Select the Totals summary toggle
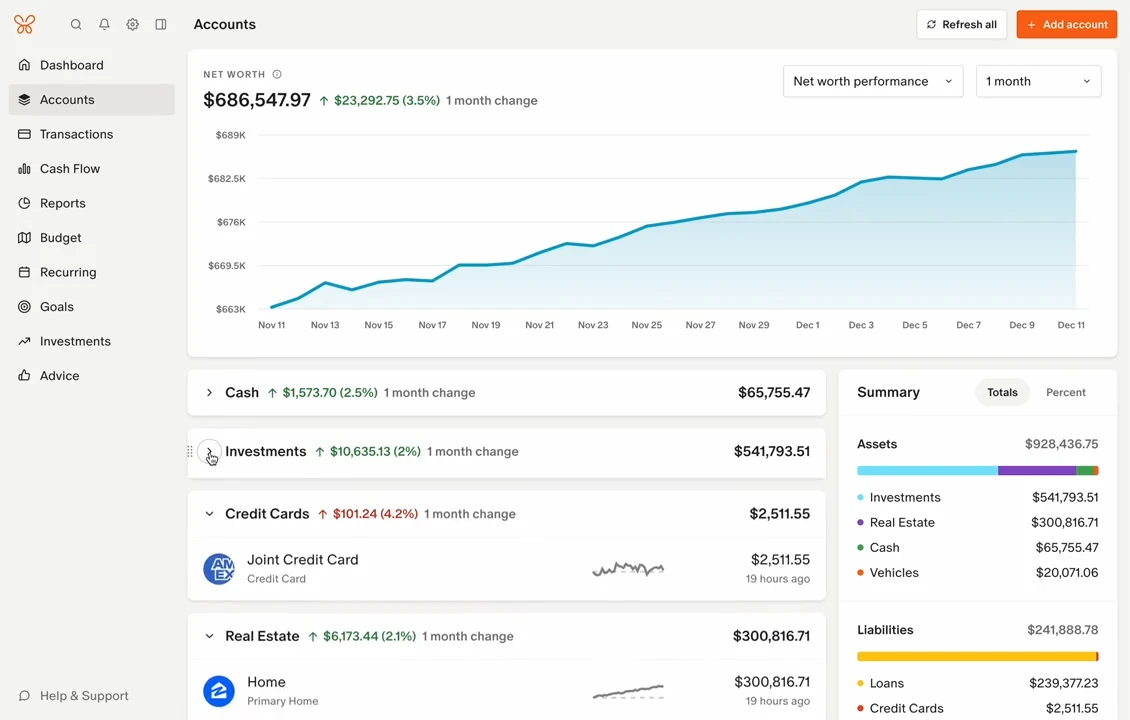Image resolution: width=1130 pixels, height=720 pixels. click(1002, 392)
